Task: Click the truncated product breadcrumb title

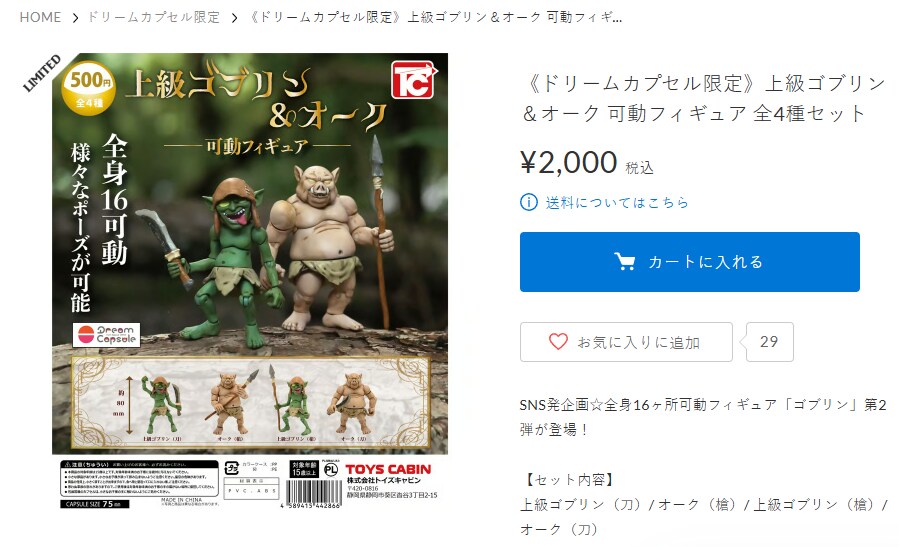Action: coord(436,17)
